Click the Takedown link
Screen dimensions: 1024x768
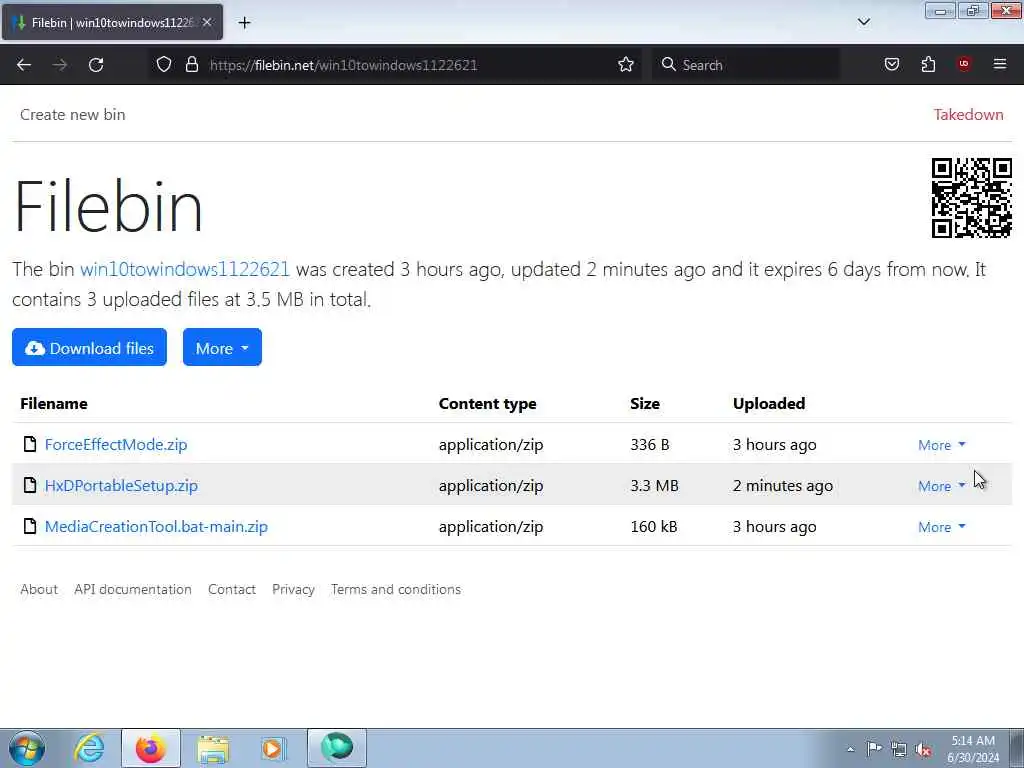click(968, 114)
